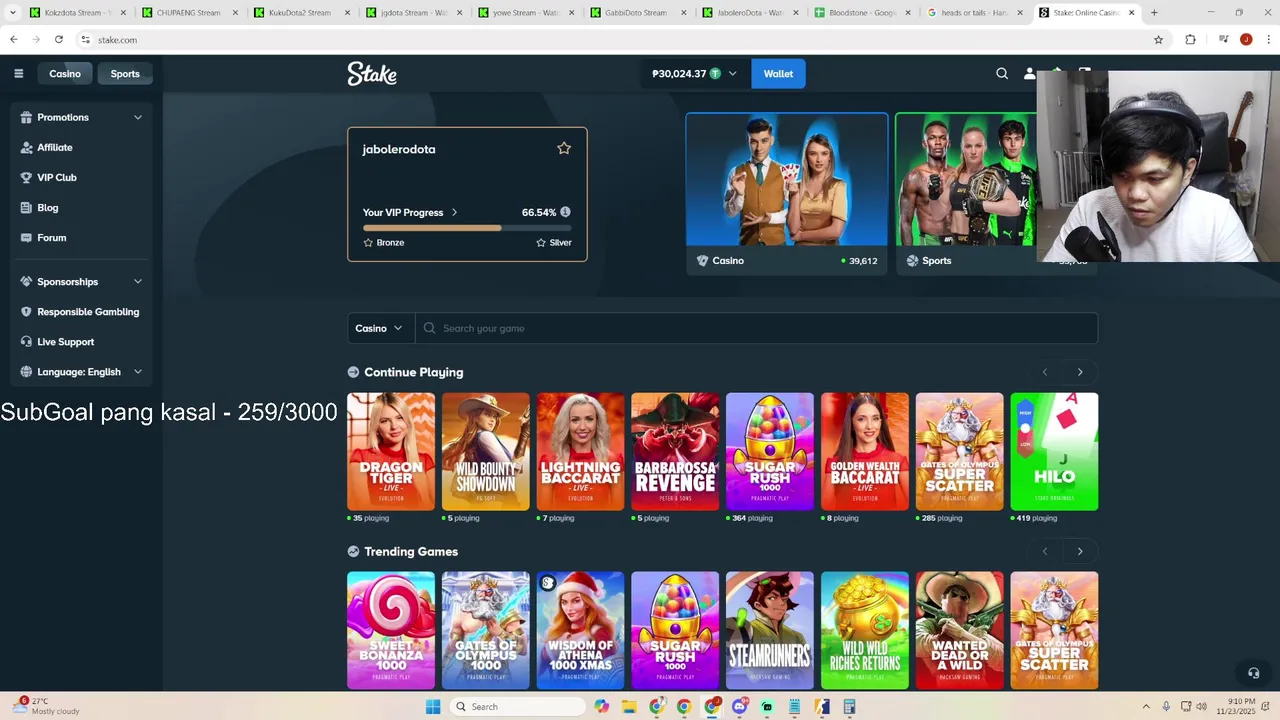Click the Windows taskbar Search box
This screenshot has width=1280, height=720.
click(515, 706)
